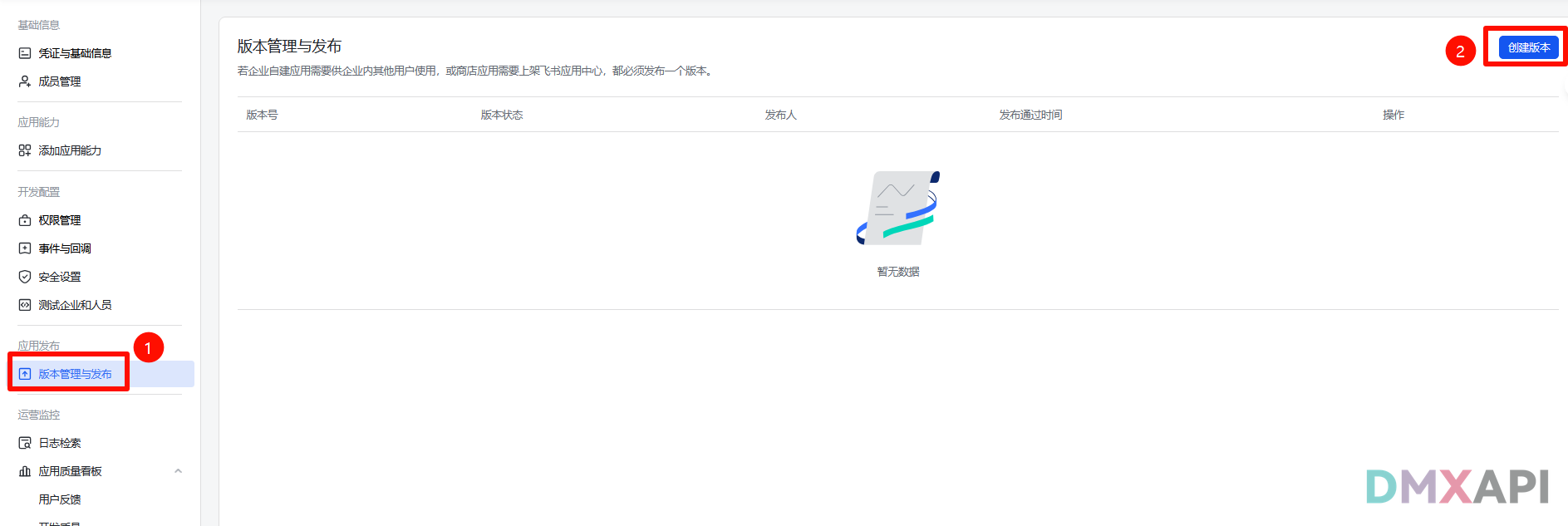Viewport: 1568px width, 526px height.
Task: Open 成员管理 in the sidebar
Action: tap(60, 81)
